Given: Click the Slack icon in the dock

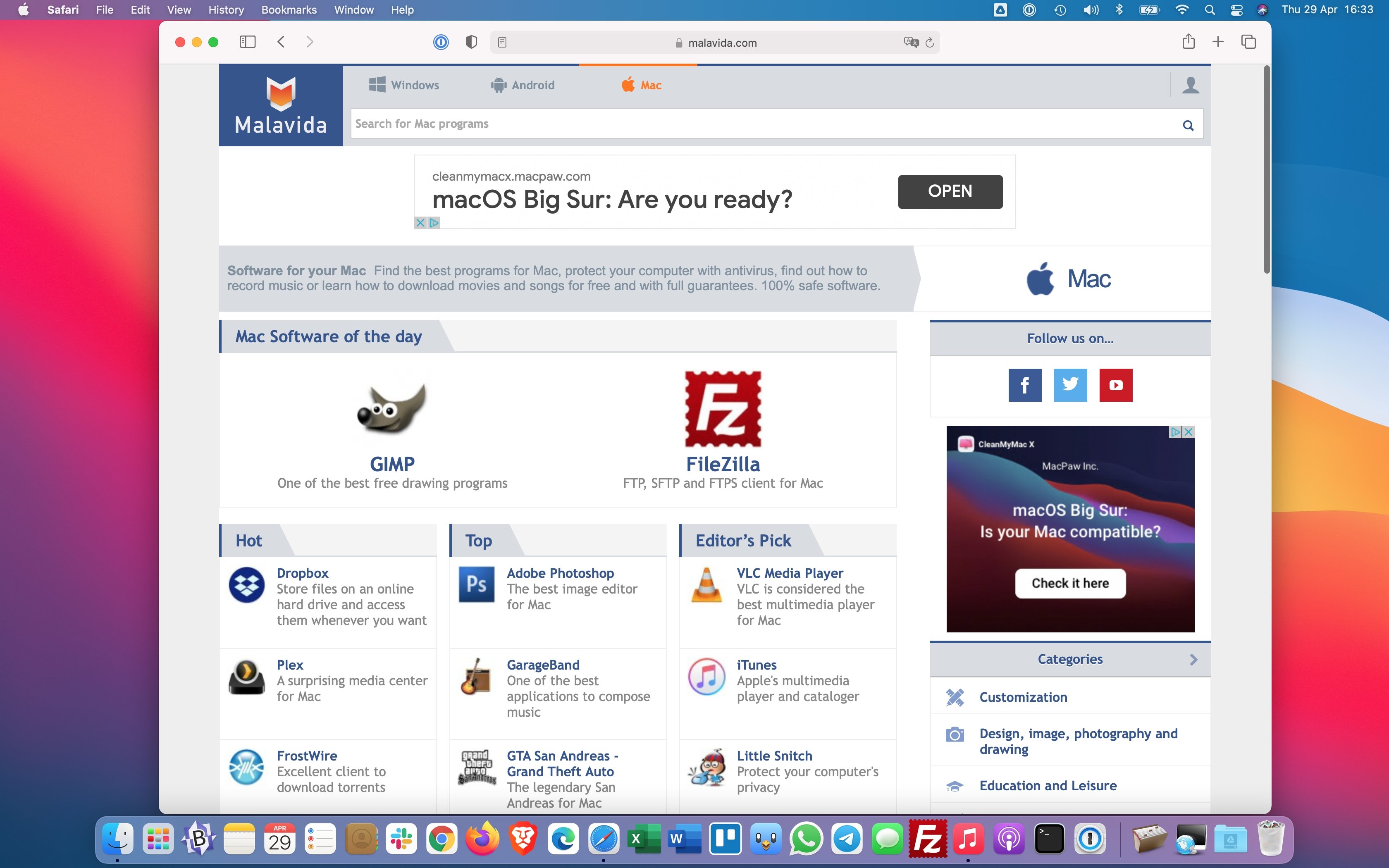Looking at the screenshot, I should pyautogui.click(x=401, y=839).
